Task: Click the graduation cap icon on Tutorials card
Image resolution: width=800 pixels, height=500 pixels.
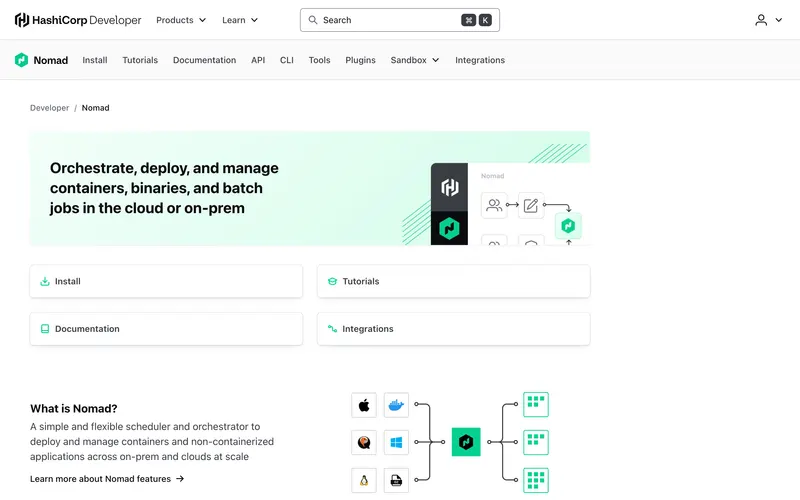Action: pyautogui.click(x=332, y=281)
